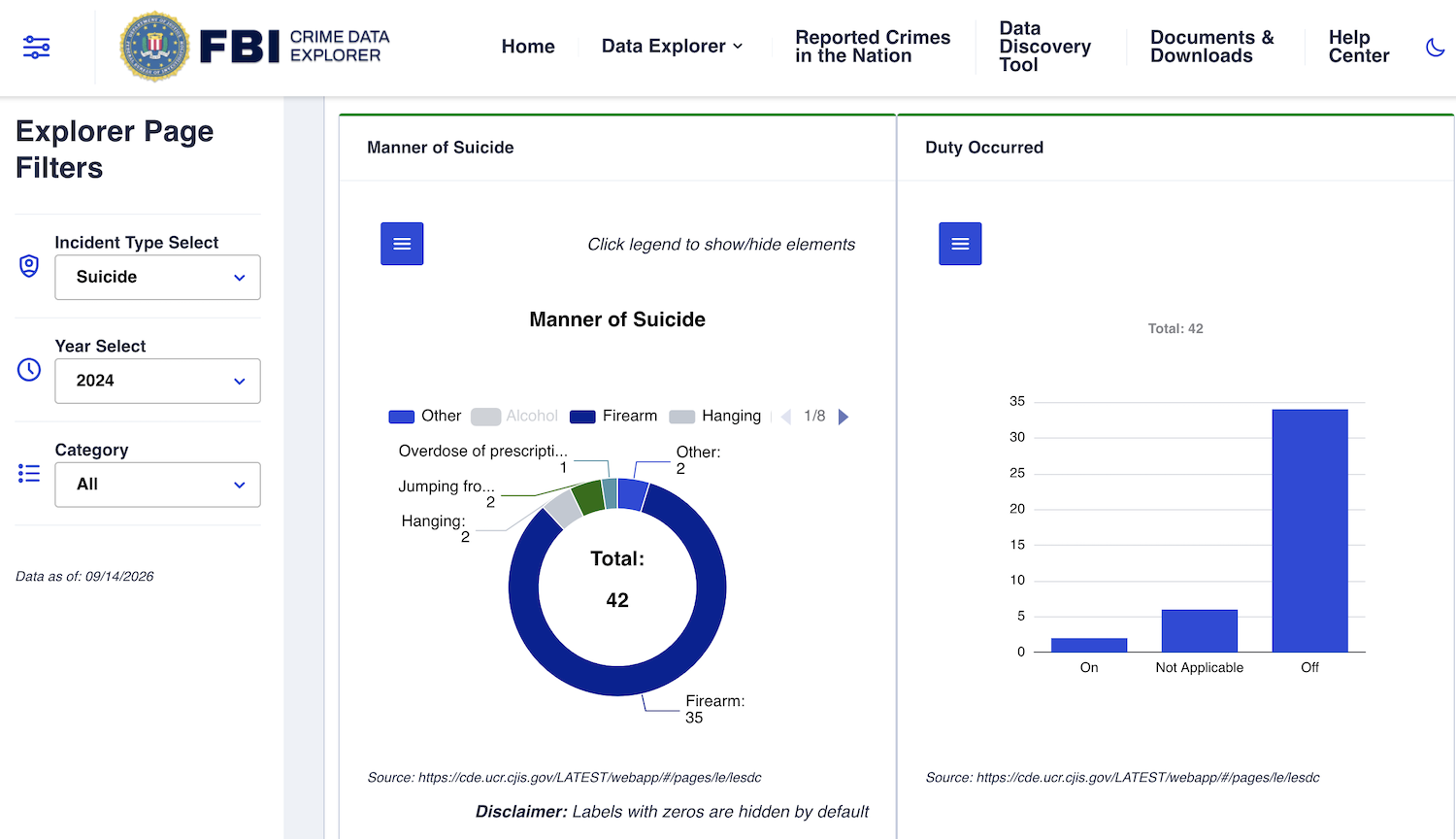Open Incident Type Select dropdown showing Suicide
1456x839 pixels.
click(x=157, y=277)
